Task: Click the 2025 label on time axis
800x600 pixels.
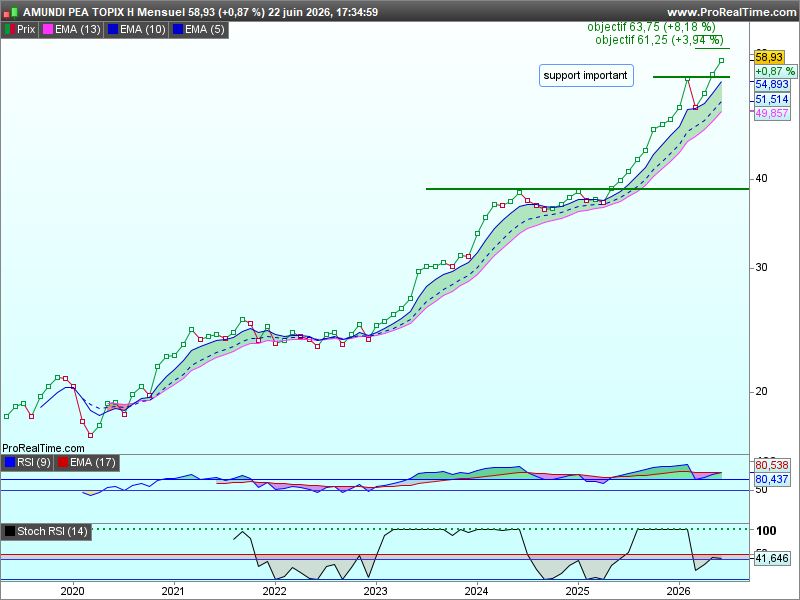Action: click(x=578, y=591)
